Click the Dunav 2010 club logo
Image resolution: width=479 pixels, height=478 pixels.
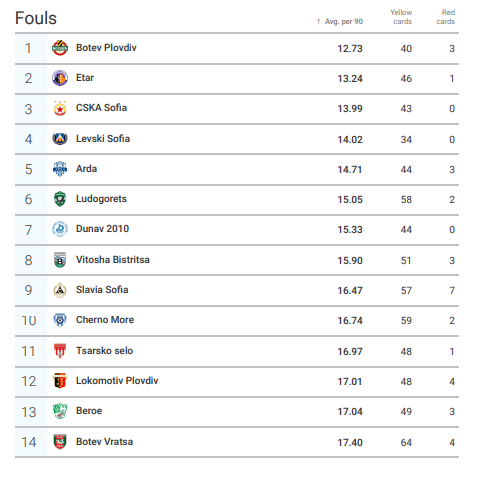pos(60,229)
